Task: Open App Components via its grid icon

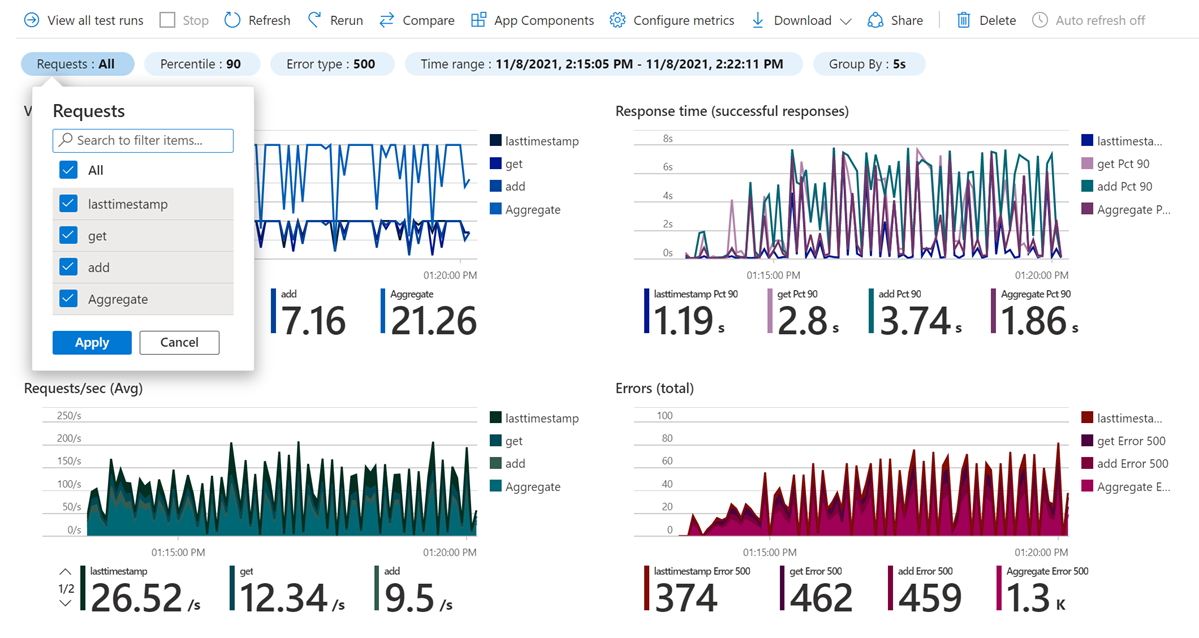Action: click(479, 20)
